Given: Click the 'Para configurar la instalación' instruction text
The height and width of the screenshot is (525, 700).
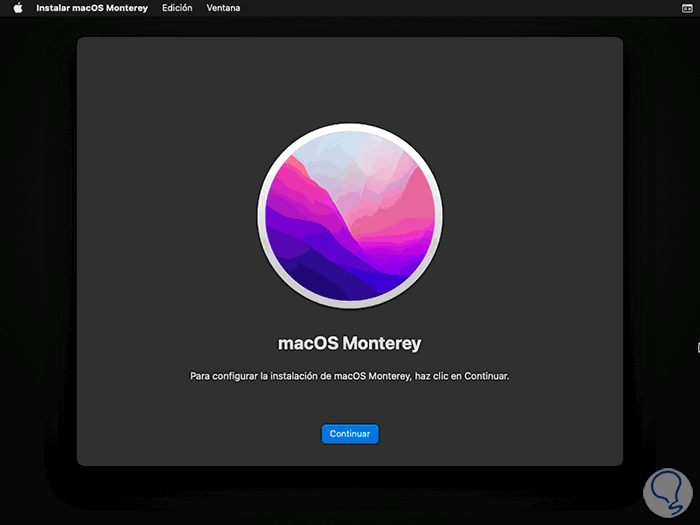Looking at the screenshot, I should (x=350, y=376).
